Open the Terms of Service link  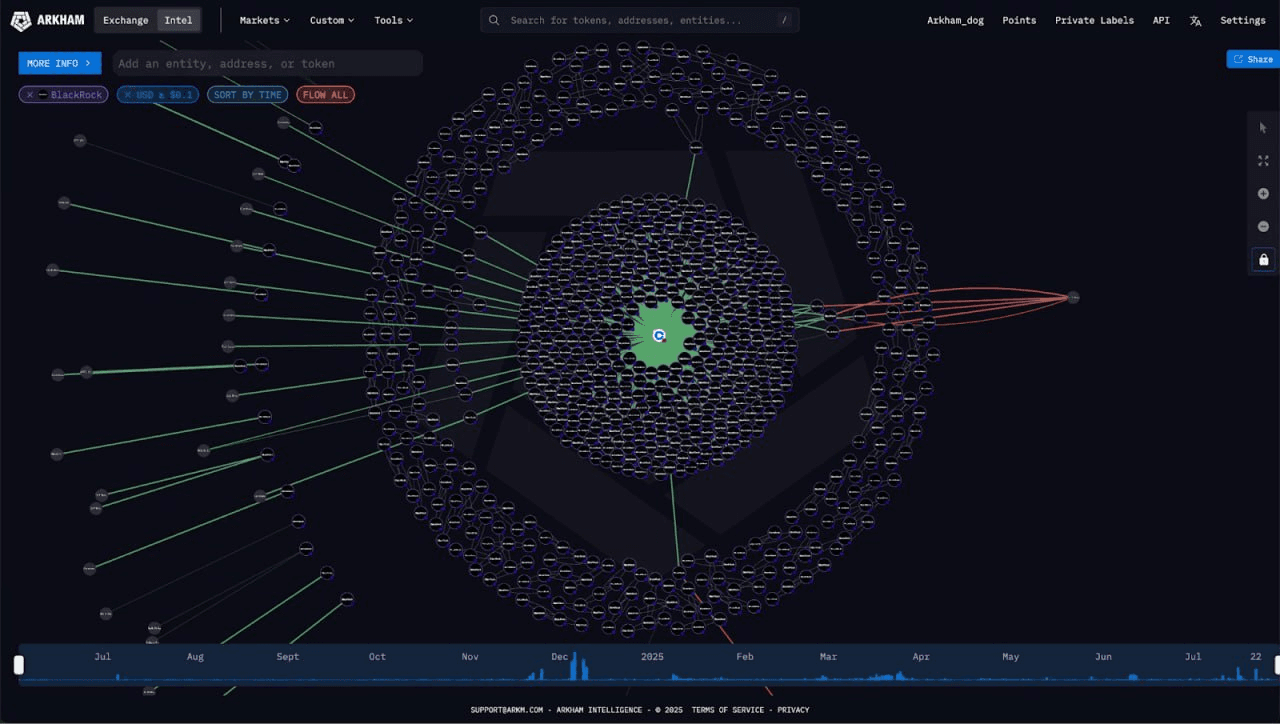pos(727,710)
